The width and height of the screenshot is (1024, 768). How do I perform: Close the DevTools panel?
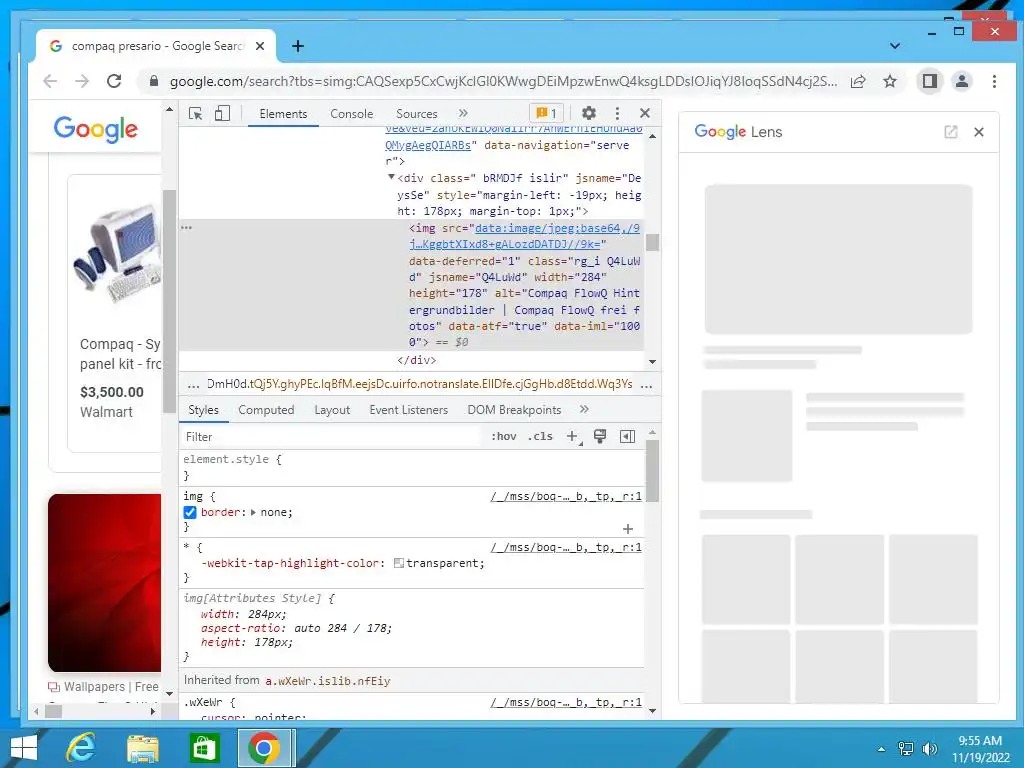[645, 113]
